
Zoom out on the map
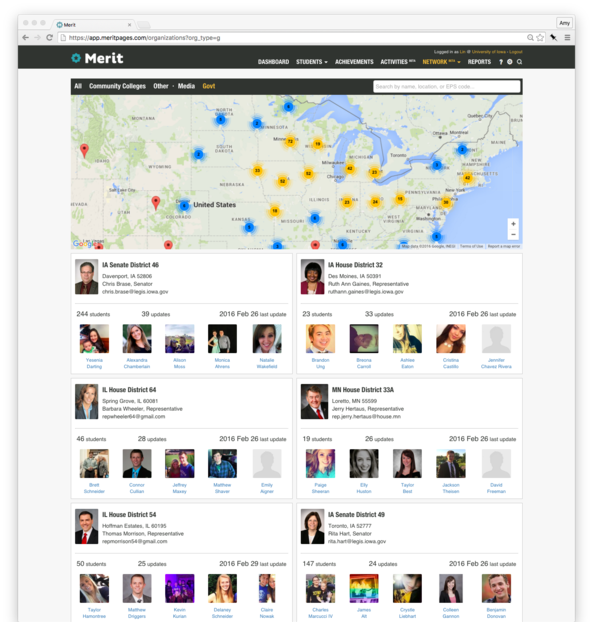513,234
